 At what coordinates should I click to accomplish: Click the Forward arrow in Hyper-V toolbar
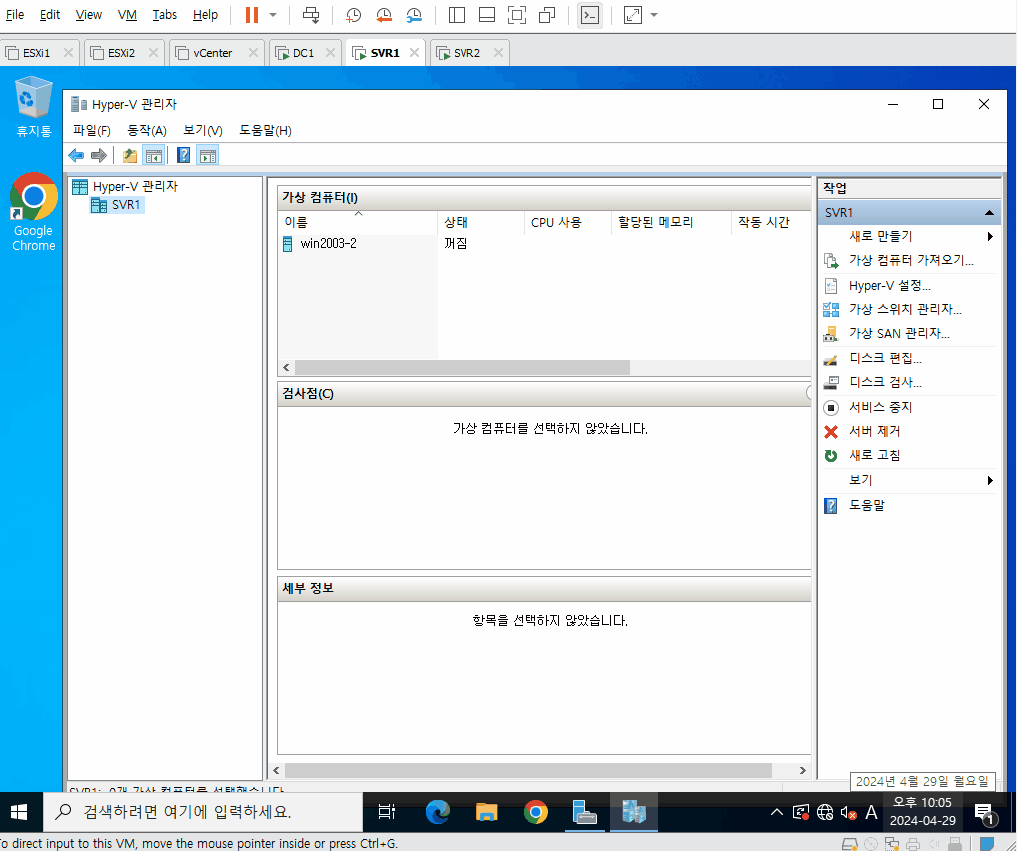(x=99, y=156)
